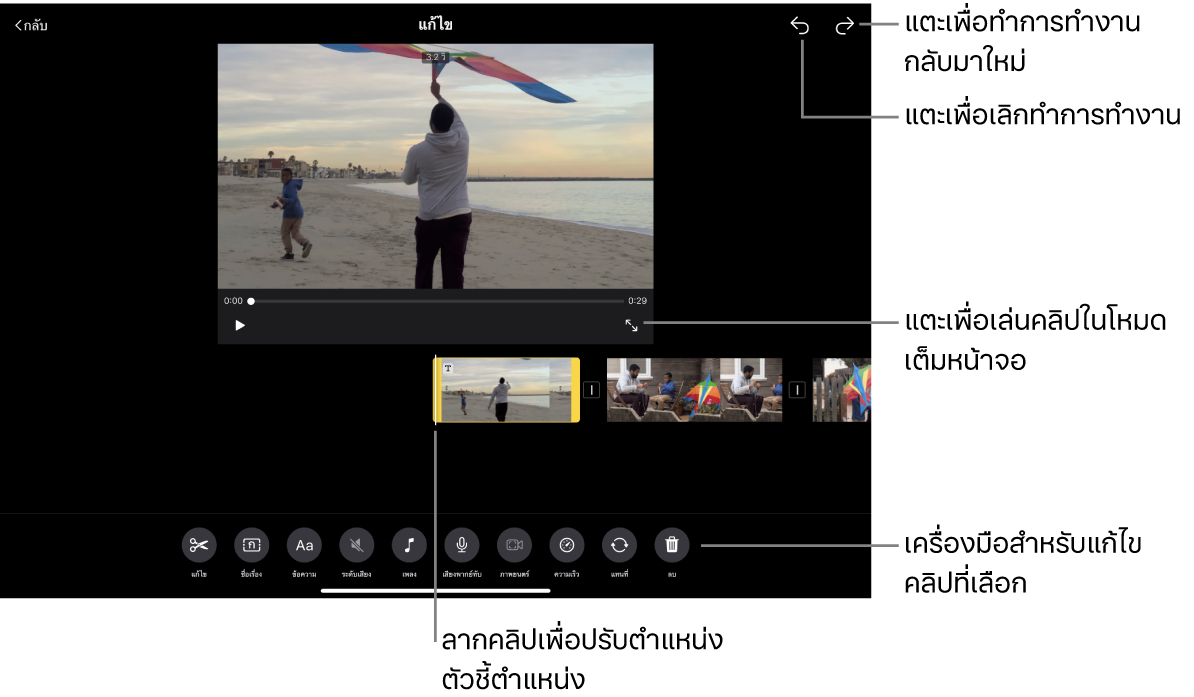
Task: Click the clip duration badge on the preview
Action: (436, 57)
